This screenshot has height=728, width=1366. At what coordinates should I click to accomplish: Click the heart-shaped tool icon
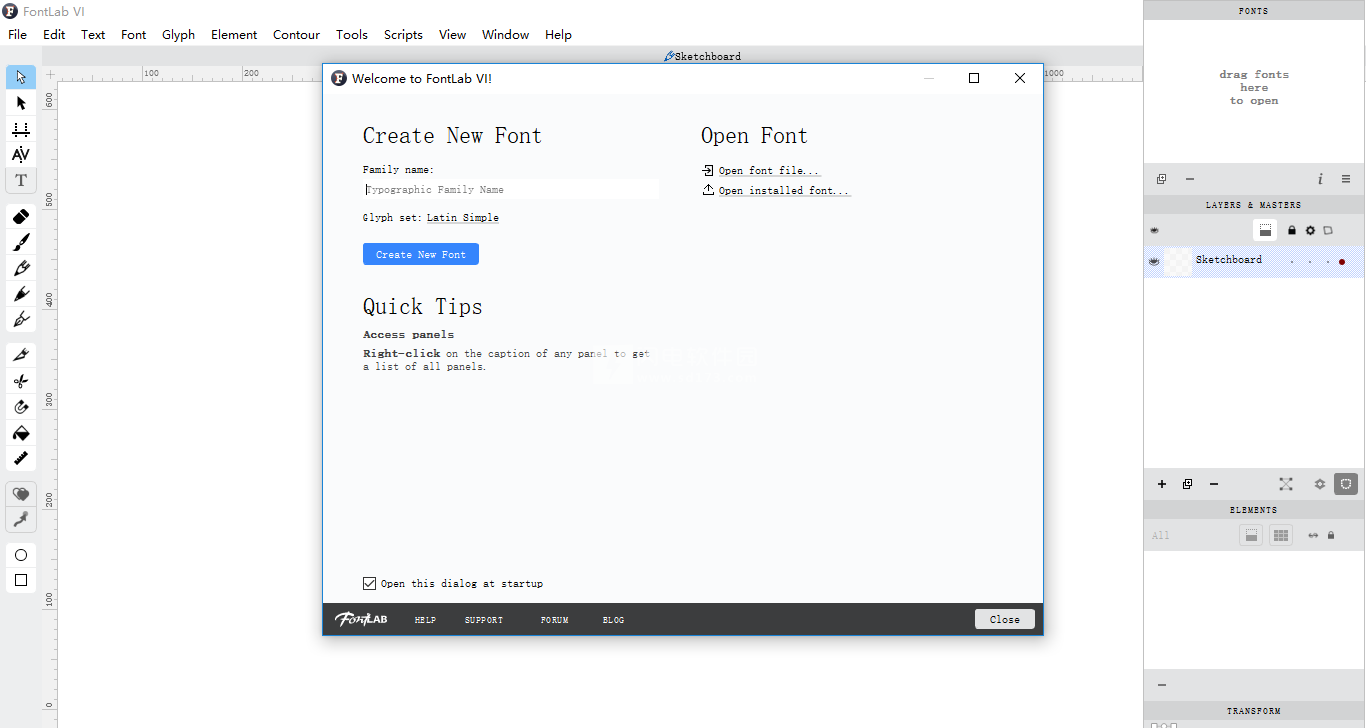click(x=21, y=494)
